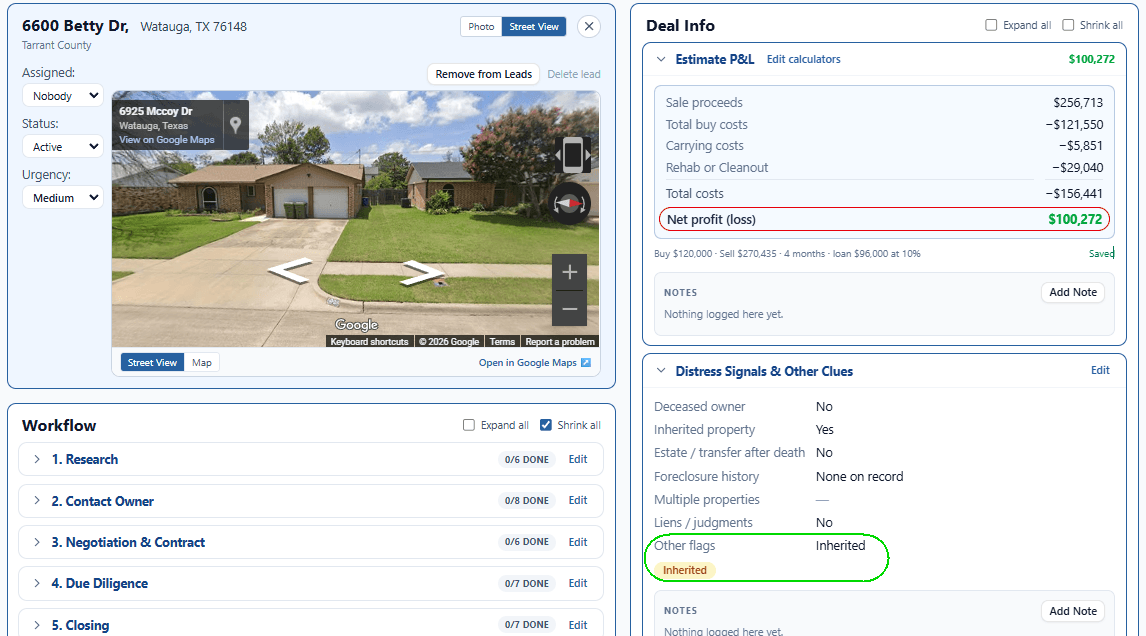The image size is (1146, 636).
Task: Move Street View forward with the right arrow
Action: click(422, 273)
